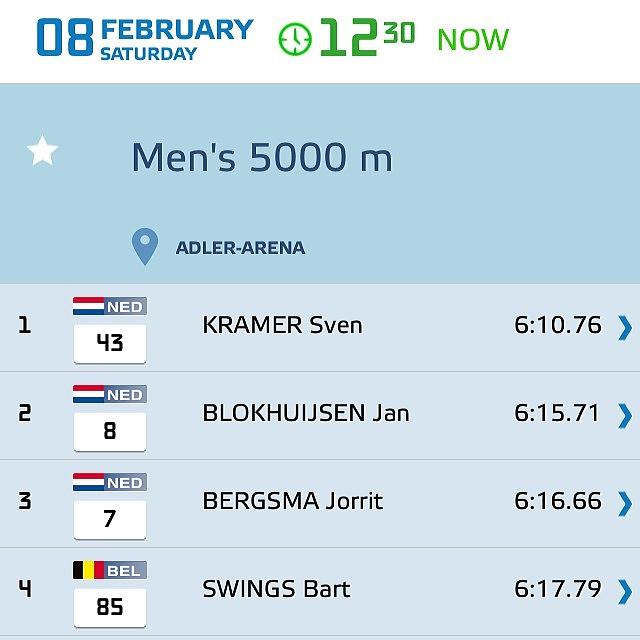Click the Netherlands flag beside Blokhuijsen

pos(88,394)
